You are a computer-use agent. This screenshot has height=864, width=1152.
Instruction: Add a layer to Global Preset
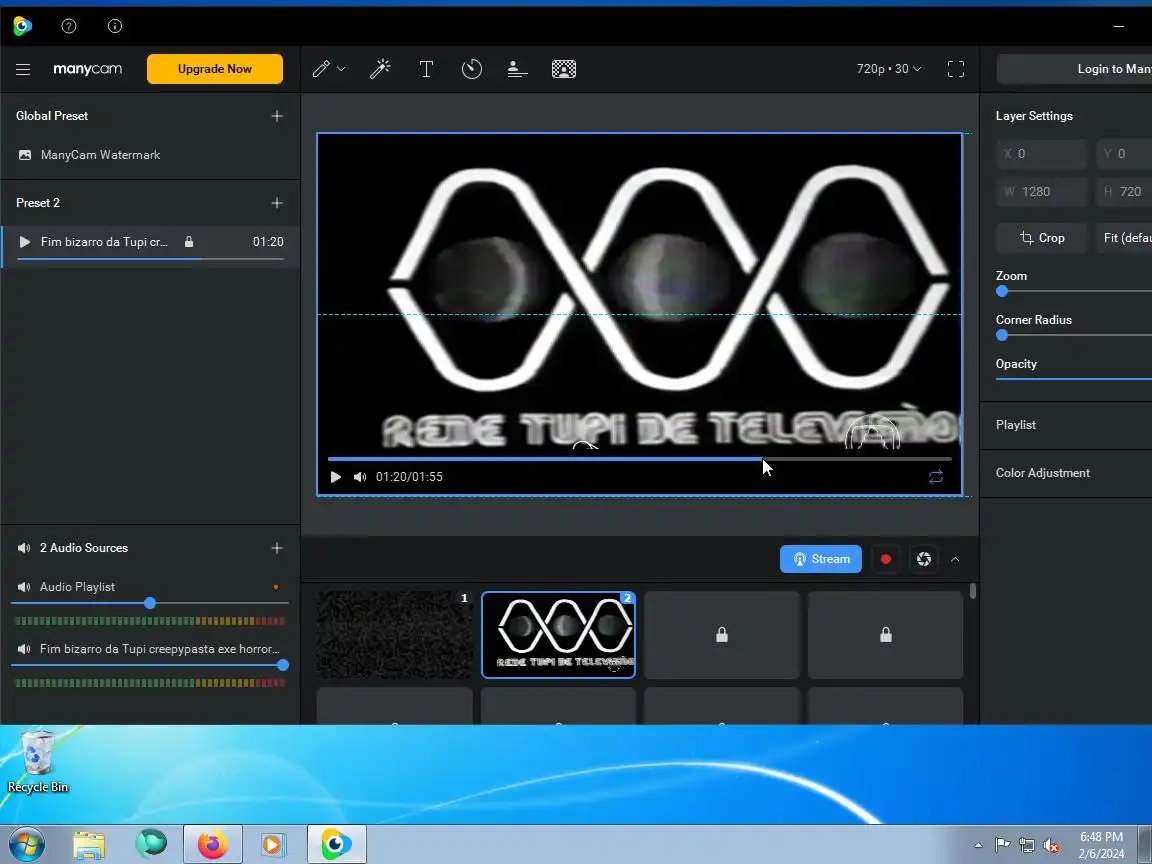[x=277, y=116]
